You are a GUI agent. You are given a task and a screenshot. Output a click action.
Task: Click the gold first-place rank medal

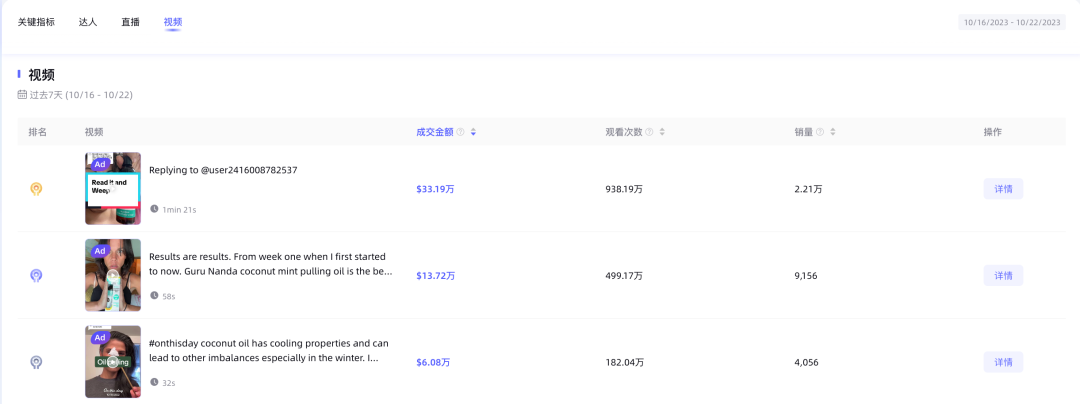36,189
